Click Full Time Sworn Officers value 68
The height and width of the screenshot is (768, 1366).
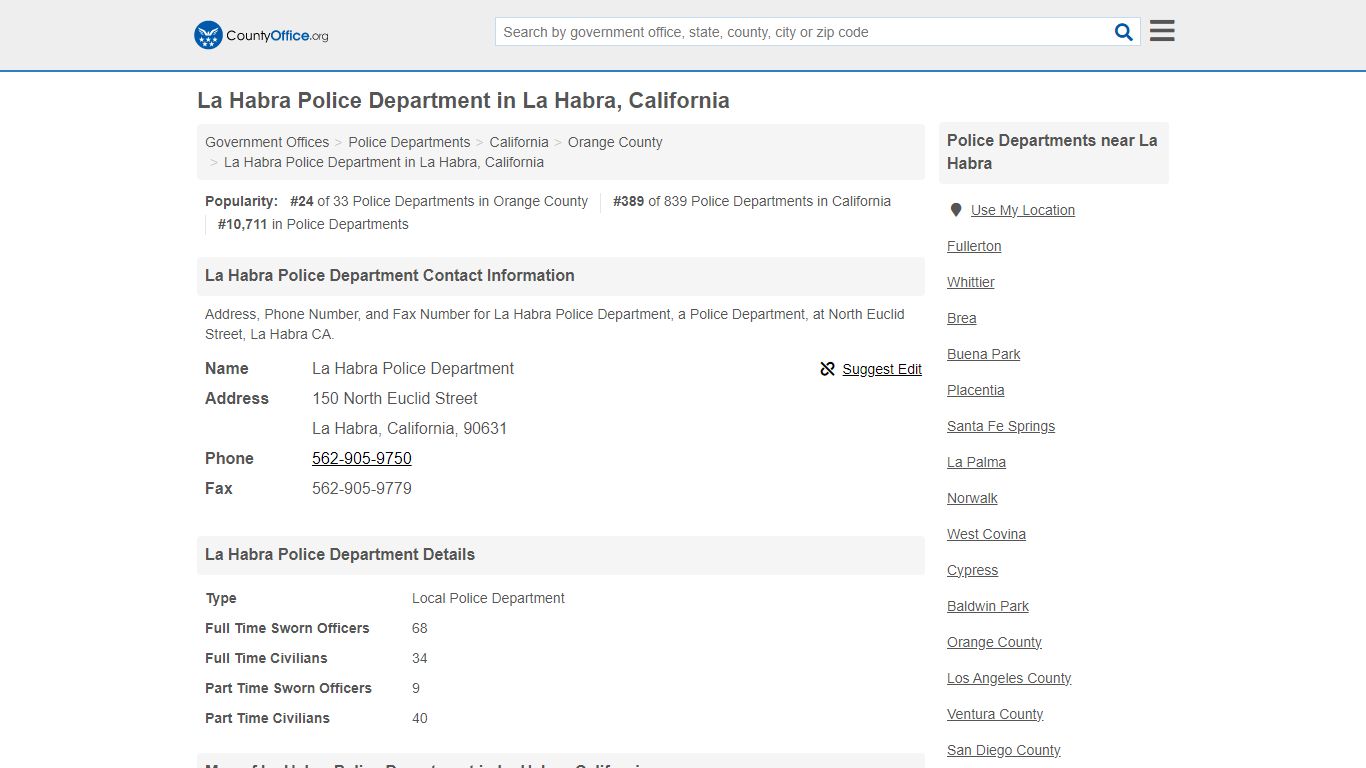(420, 628)
